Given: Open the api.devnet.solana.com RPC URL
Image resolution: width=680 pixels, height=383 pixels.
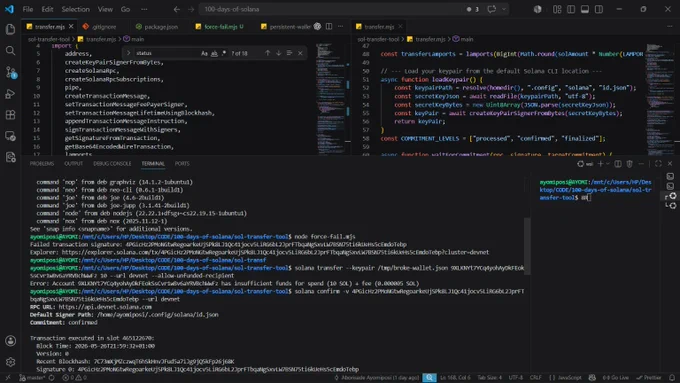Looking at the screenshot, I should [105, 307].
